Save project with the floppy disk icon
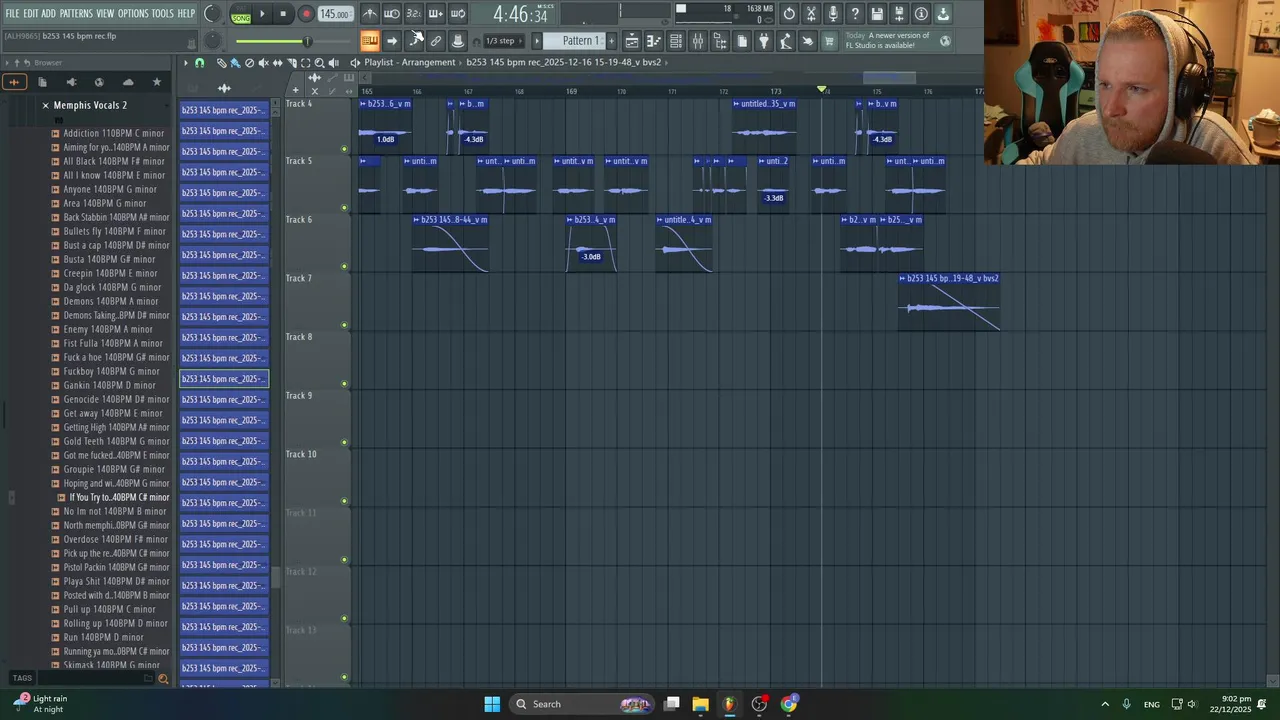 coord(877,14)
